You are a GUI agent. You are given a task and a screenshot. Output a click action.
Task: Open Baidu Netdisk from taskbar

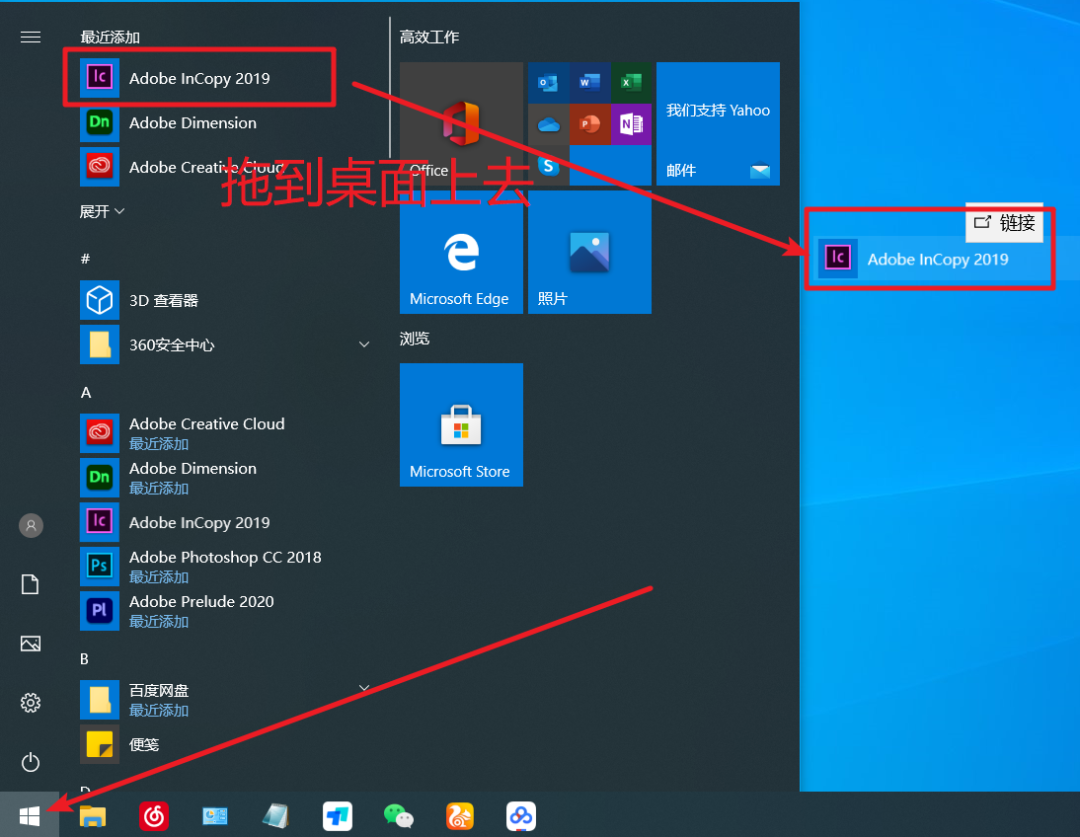(x=521, y=816)
